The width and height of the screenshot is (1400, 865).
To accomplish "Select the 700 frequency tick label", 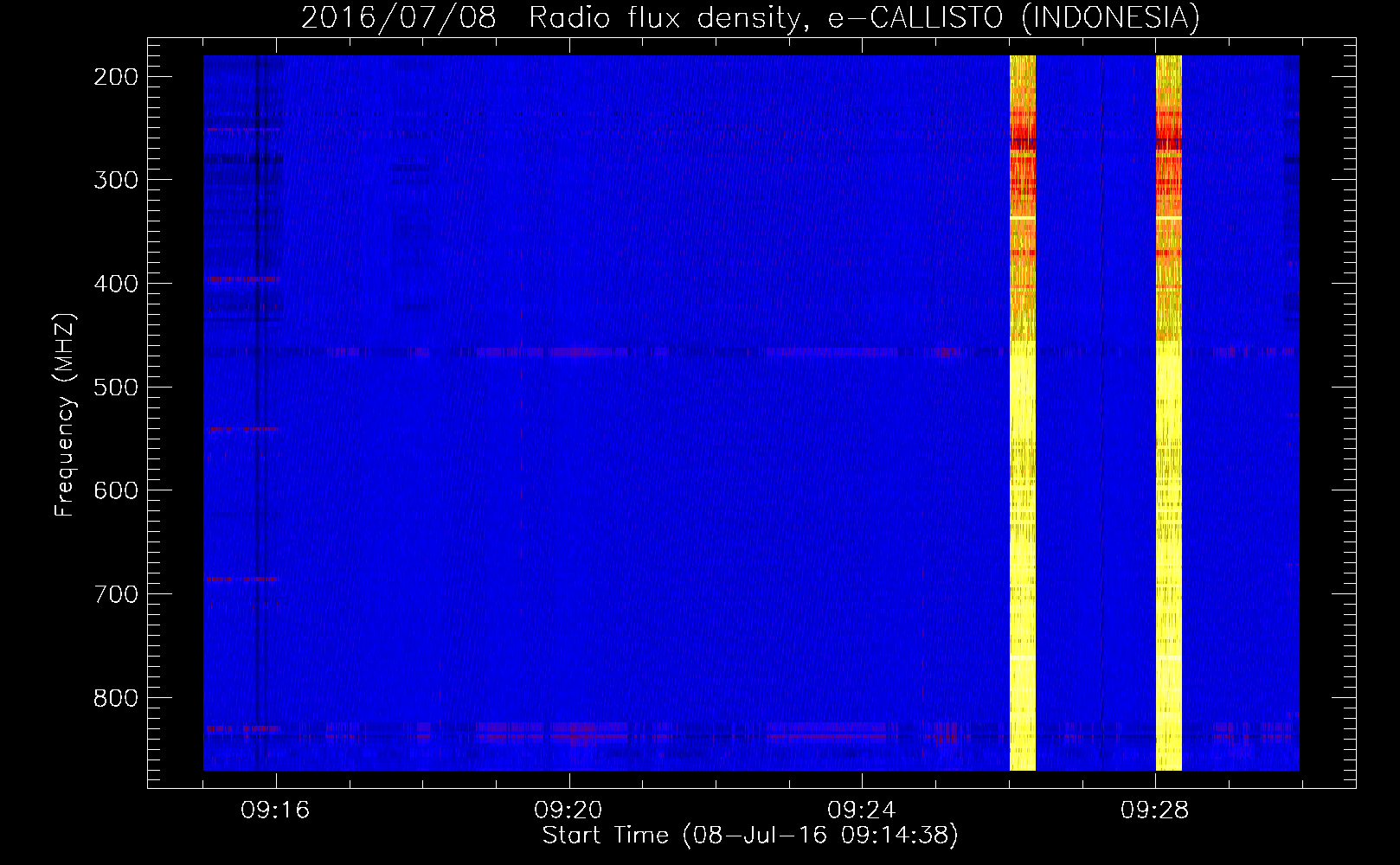I will click(116, 594).
